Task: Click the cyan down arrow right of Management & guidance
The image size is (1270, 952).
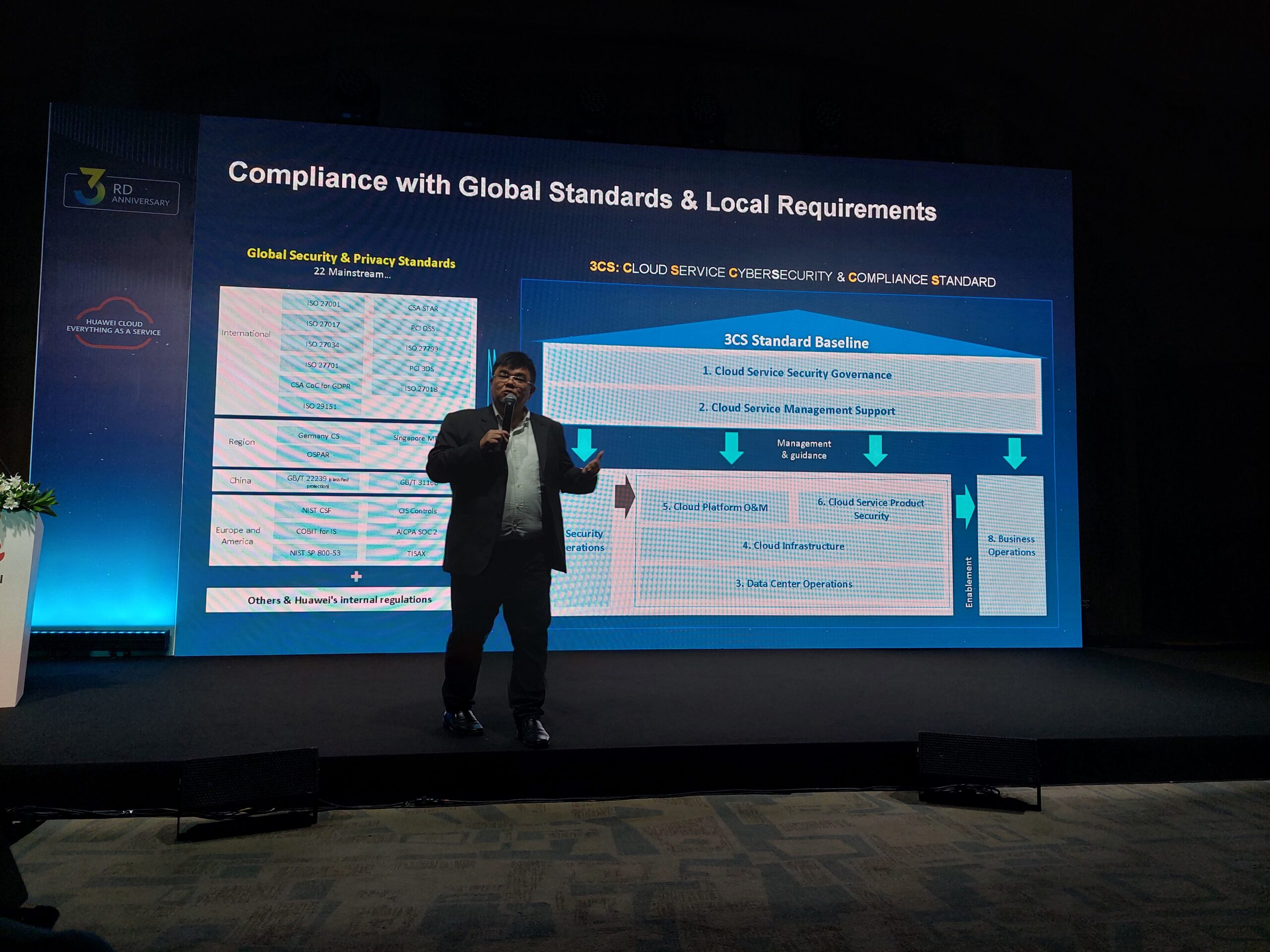Action: click(x=876, y=450)
